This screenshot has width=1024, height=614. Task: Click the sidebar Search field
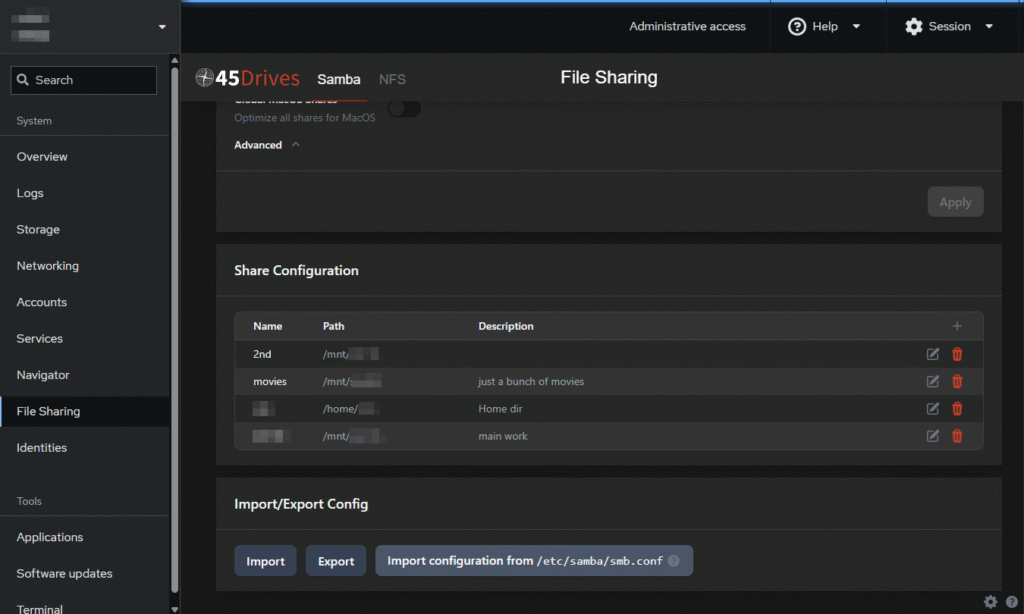pyautogui.click(x=84, y=80)
